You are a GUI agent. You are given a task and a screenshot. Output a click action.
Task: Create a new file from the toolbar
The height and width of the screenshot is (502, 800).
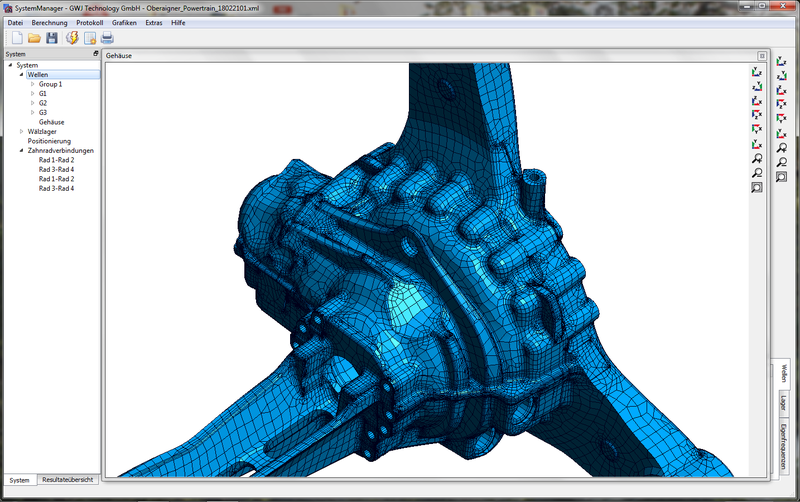pyautogui.click(x=15, y=38)
